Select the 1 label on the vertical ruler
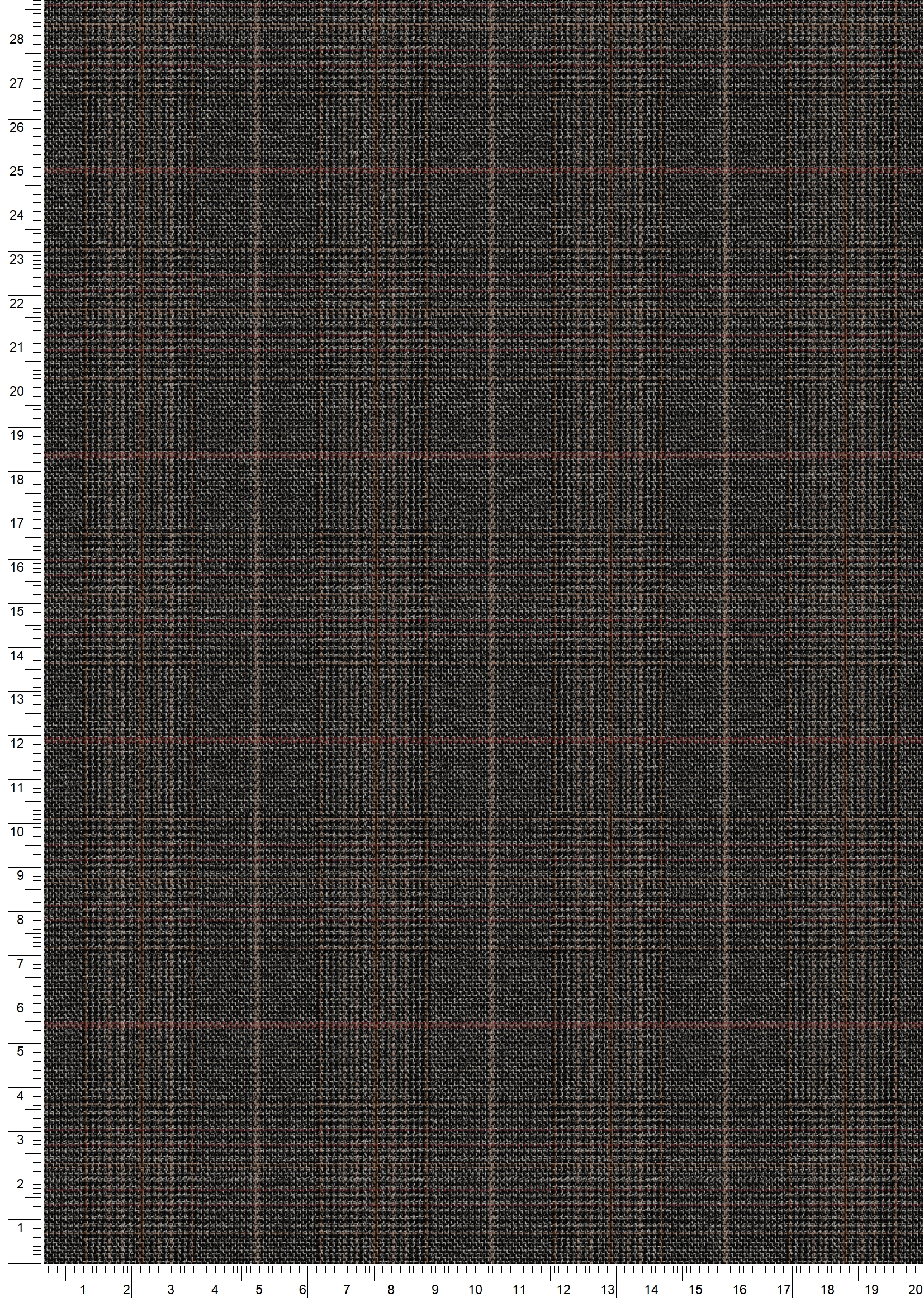 tap(21, 1228)
